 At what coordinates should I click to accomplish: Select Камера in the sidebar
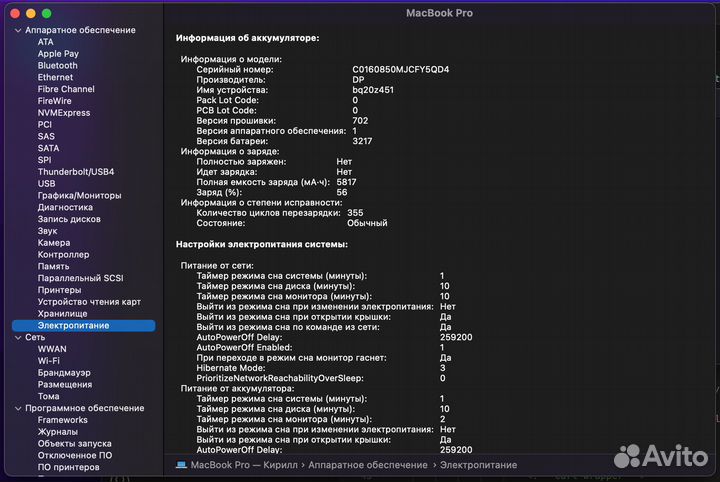(54, 243)
